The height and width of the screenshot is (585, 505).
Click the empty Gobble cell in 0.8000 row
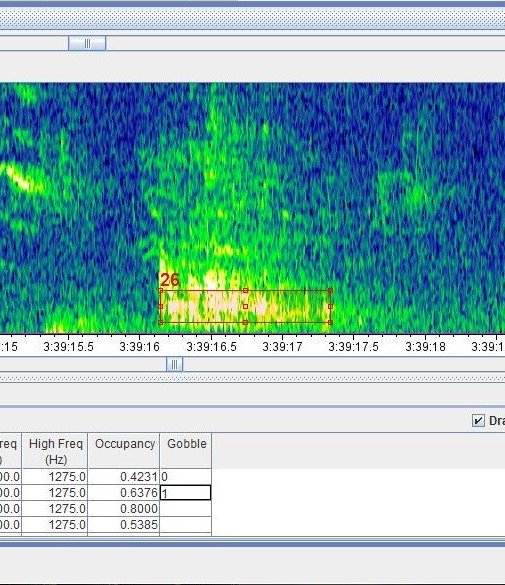coord(186,509)
